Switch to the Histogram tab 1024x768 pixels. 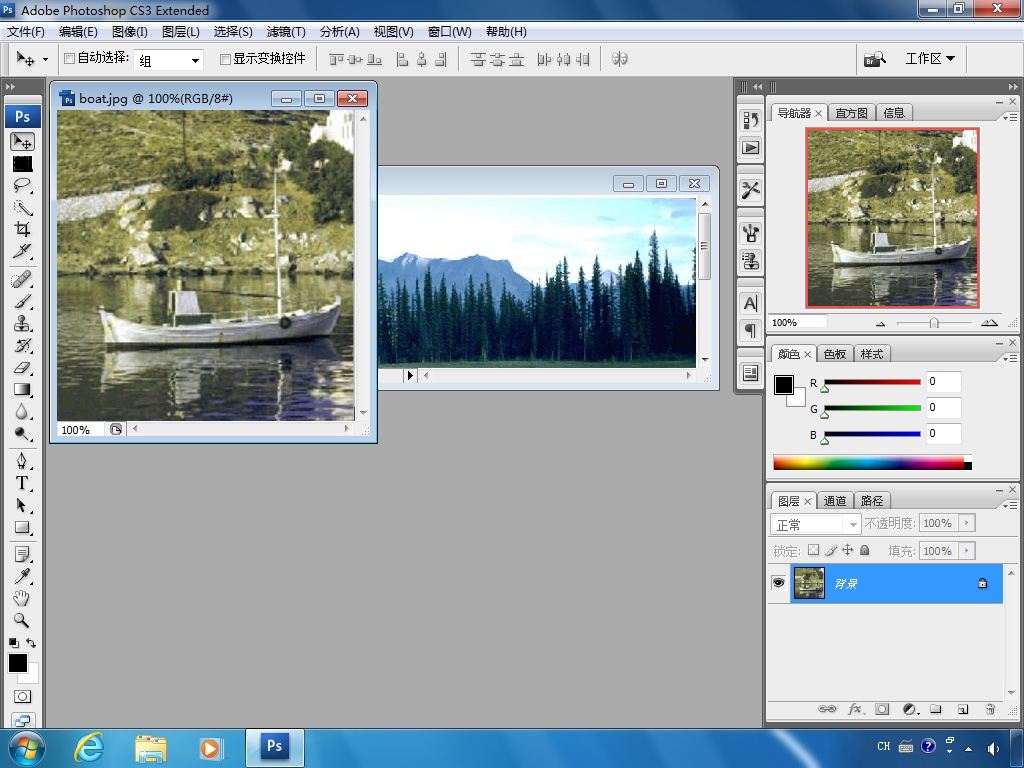pos(852,113)
